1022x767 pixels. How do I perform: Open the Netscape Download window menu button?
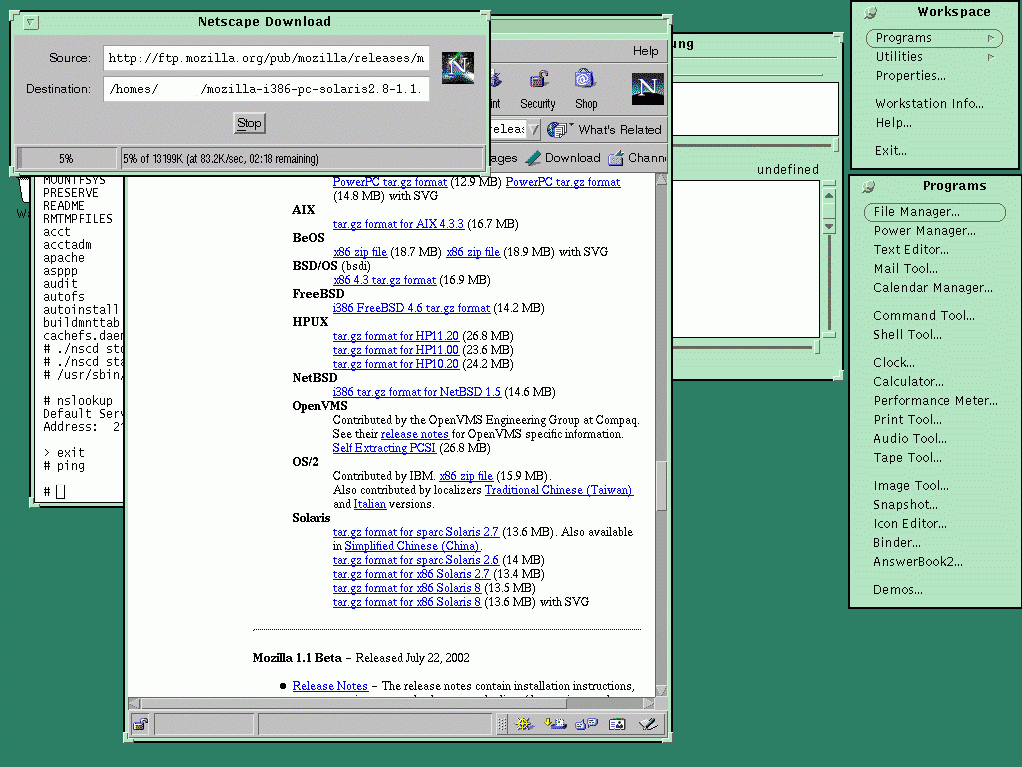pos(31,23)
